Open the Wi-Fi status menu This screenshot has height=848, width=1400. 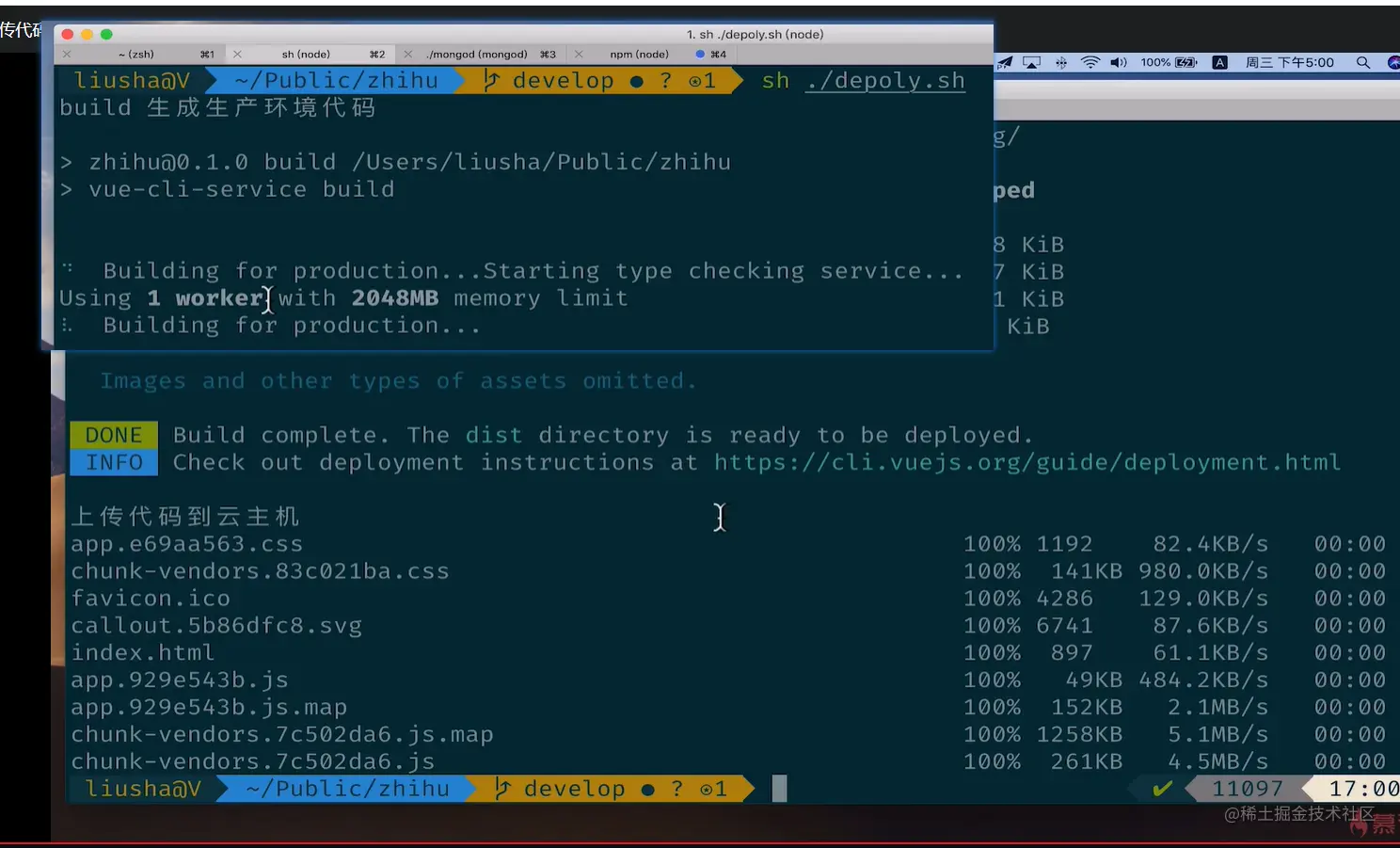click(x=1090, y=62)
